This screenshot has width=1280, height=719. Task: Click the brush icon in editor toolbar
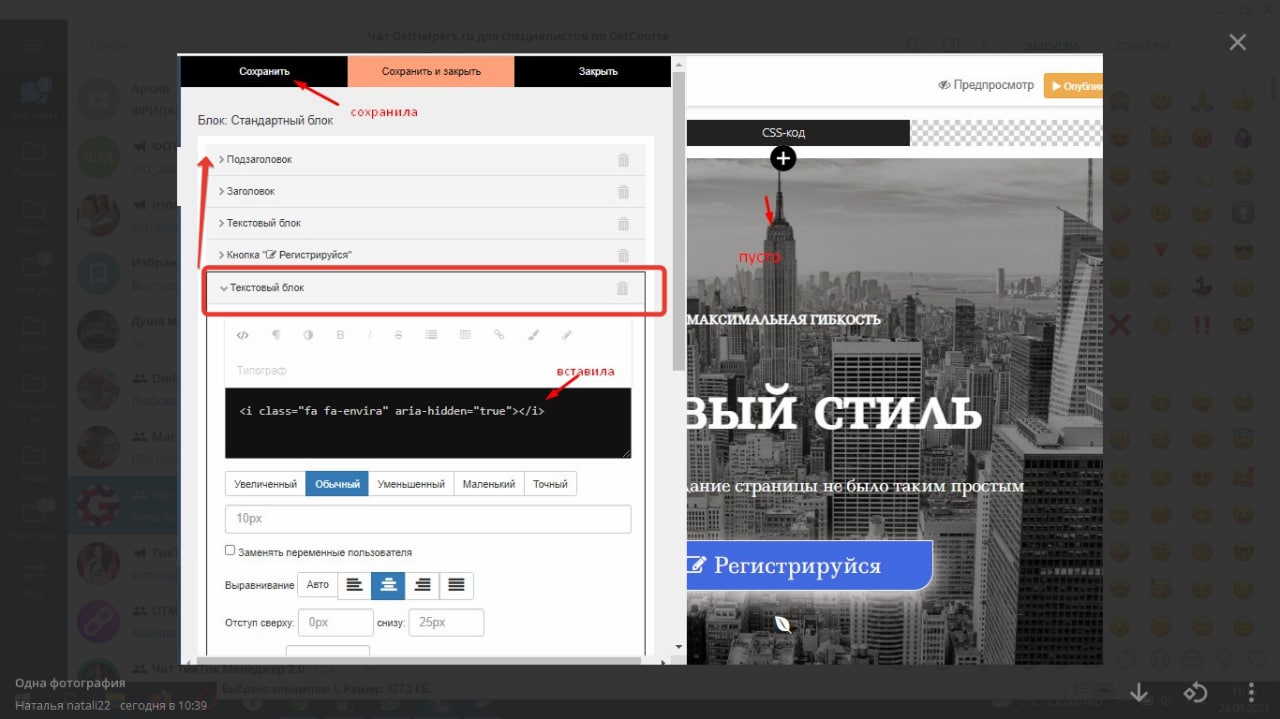[x=533, y=335]
